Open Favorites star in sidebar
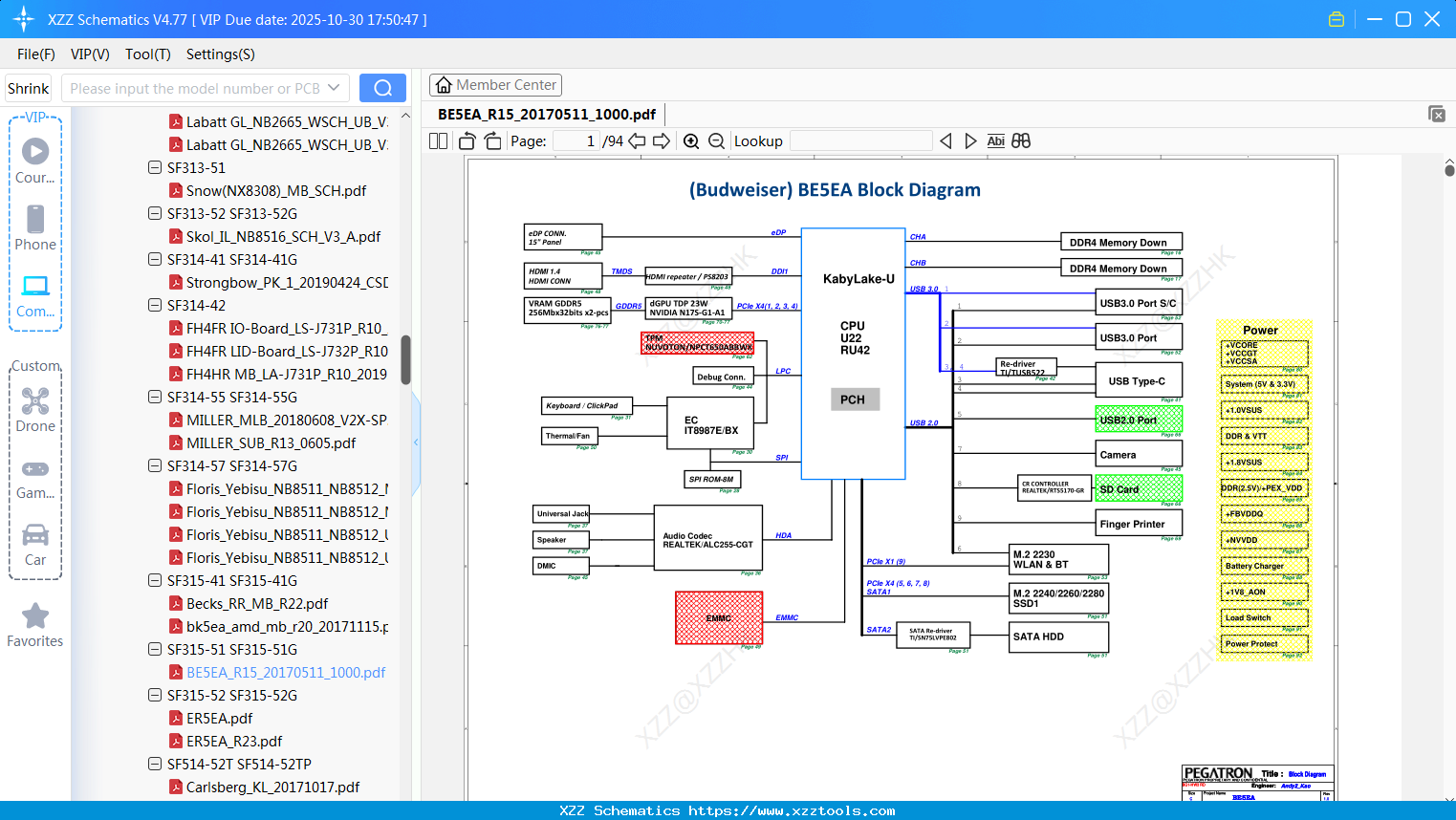The image size is (1456, 820). pos(35,626)
